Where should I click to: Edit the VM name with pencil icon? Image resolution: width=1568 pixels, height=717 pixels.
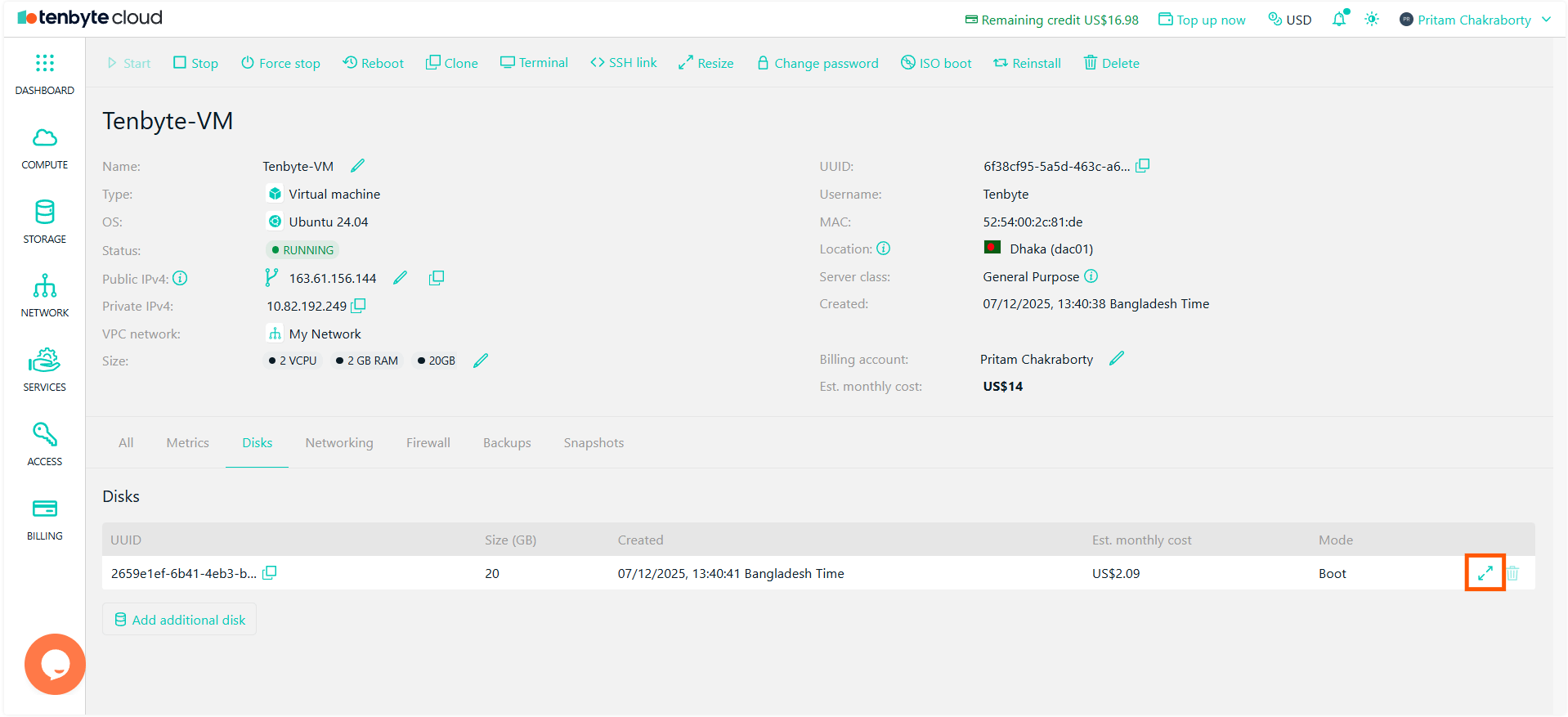(x=357, y=166)
